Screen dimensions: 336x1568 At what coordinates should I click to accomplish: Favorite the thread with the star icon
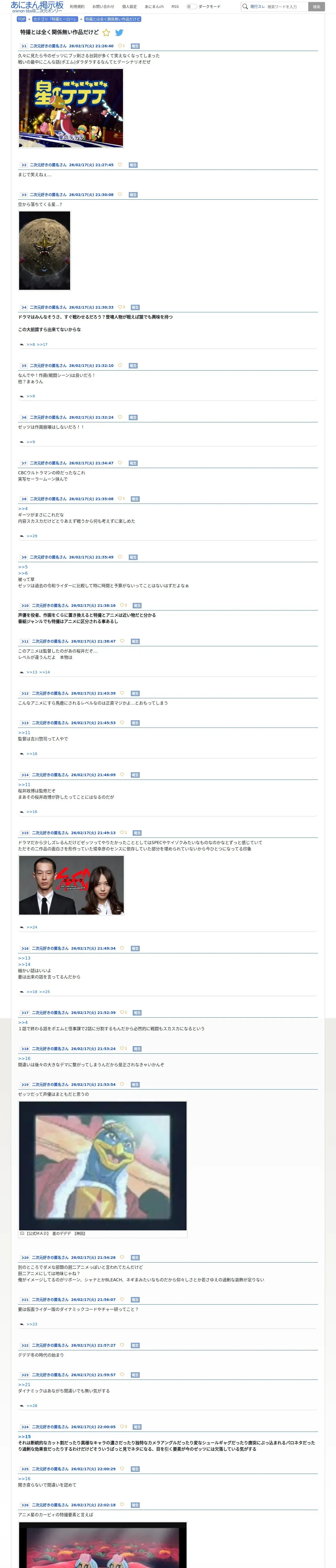pyautogui.click(x=106, y=33)
